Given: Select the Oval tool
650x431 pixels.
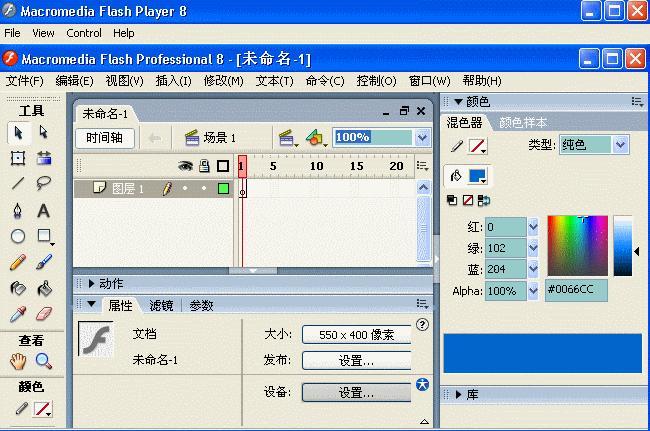Looking at the screenshot, I should [x=18, y=236].
